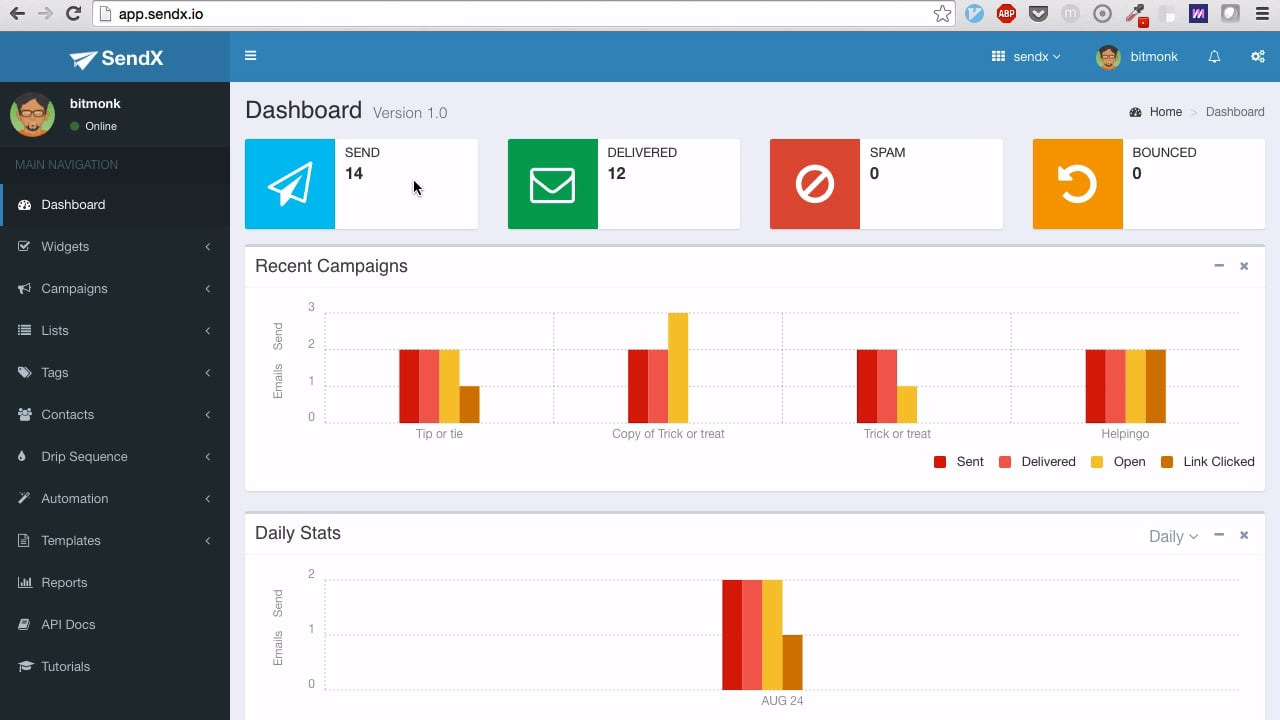The width and height of the screenshot is (1280, 720).
Task: Click the paper plane SEND icon tile
Action: coord(290,184)
